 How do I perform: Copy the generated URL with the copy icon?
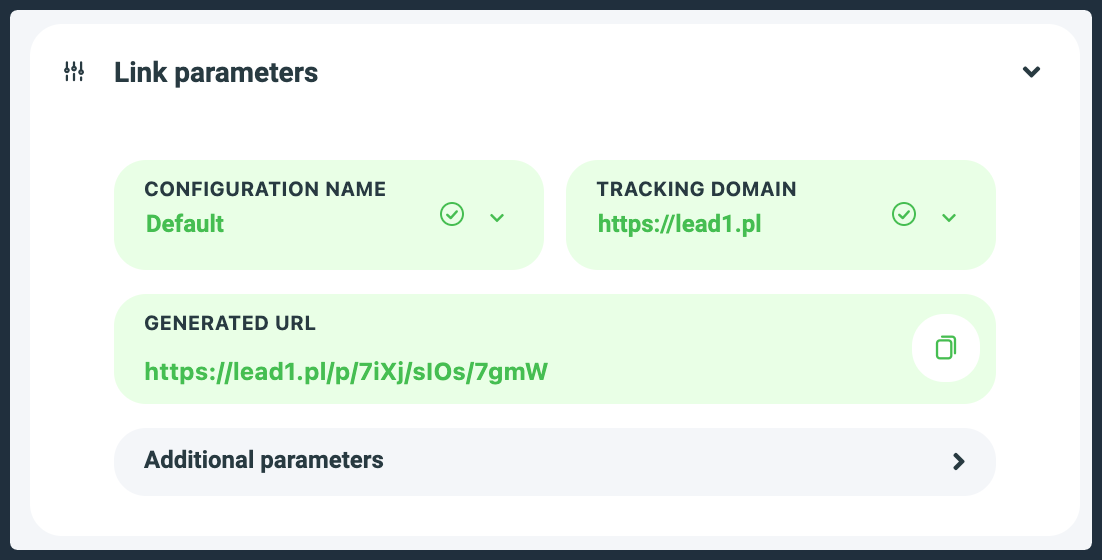(x=945, y=348)
